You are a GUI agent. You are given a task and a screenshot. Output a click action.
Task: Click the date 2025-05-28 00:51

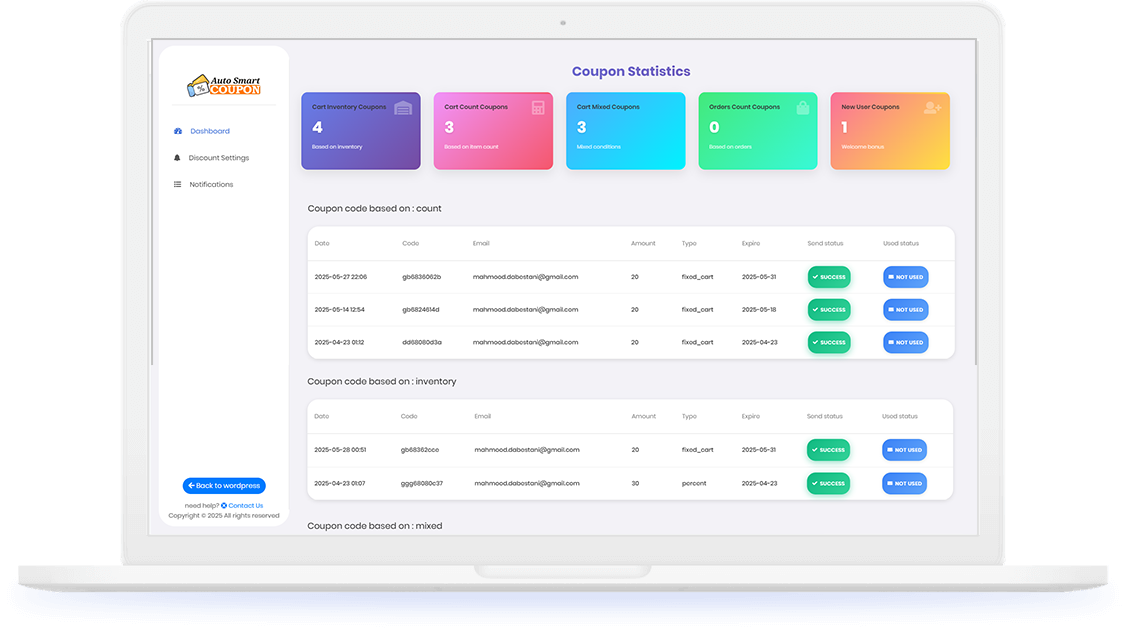pos(340,450)
